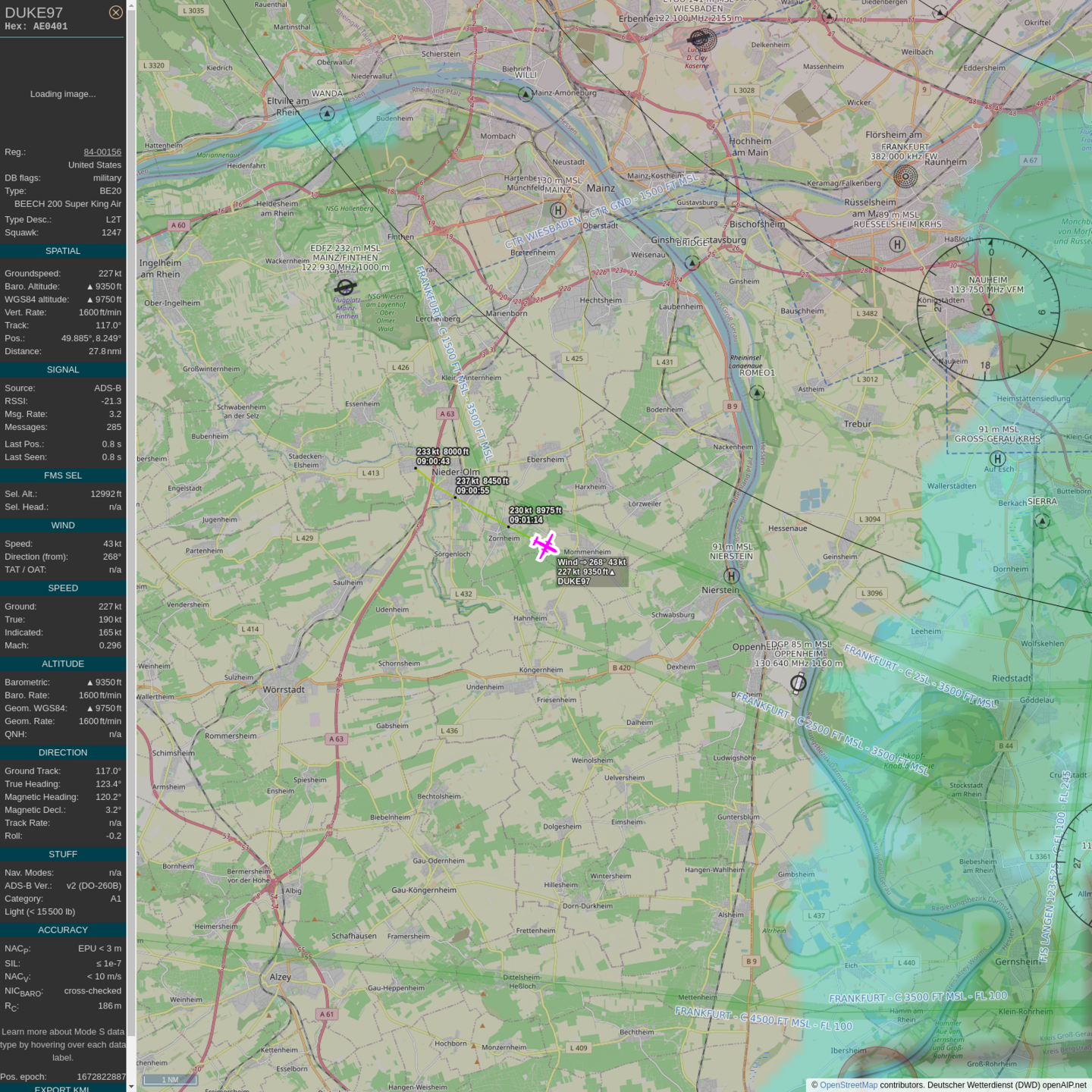Click the Frankfurt FW NDB beacon symbol
Screen dimensions: 1092x1092
905,177
